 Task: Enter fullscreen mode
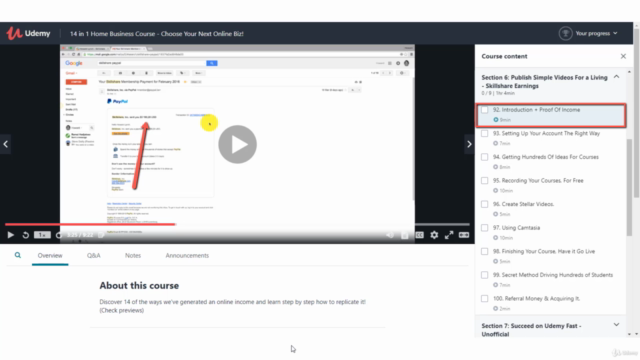coord(449,235)
